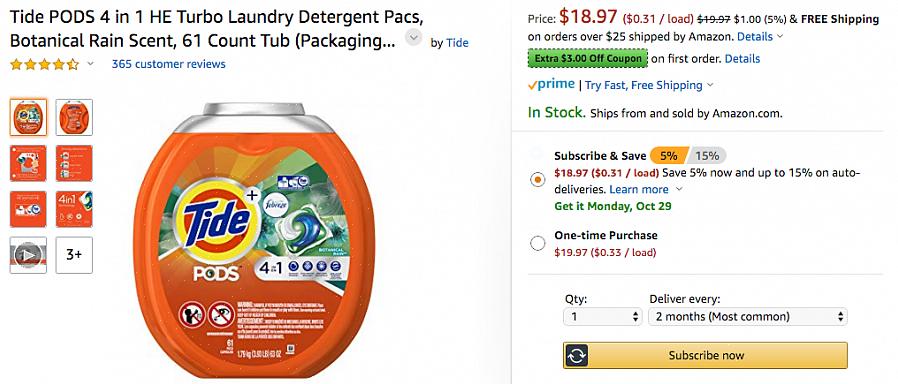Open the 365 customer reviews link
The width and height of the screenshot is (898, 384).
168,64
